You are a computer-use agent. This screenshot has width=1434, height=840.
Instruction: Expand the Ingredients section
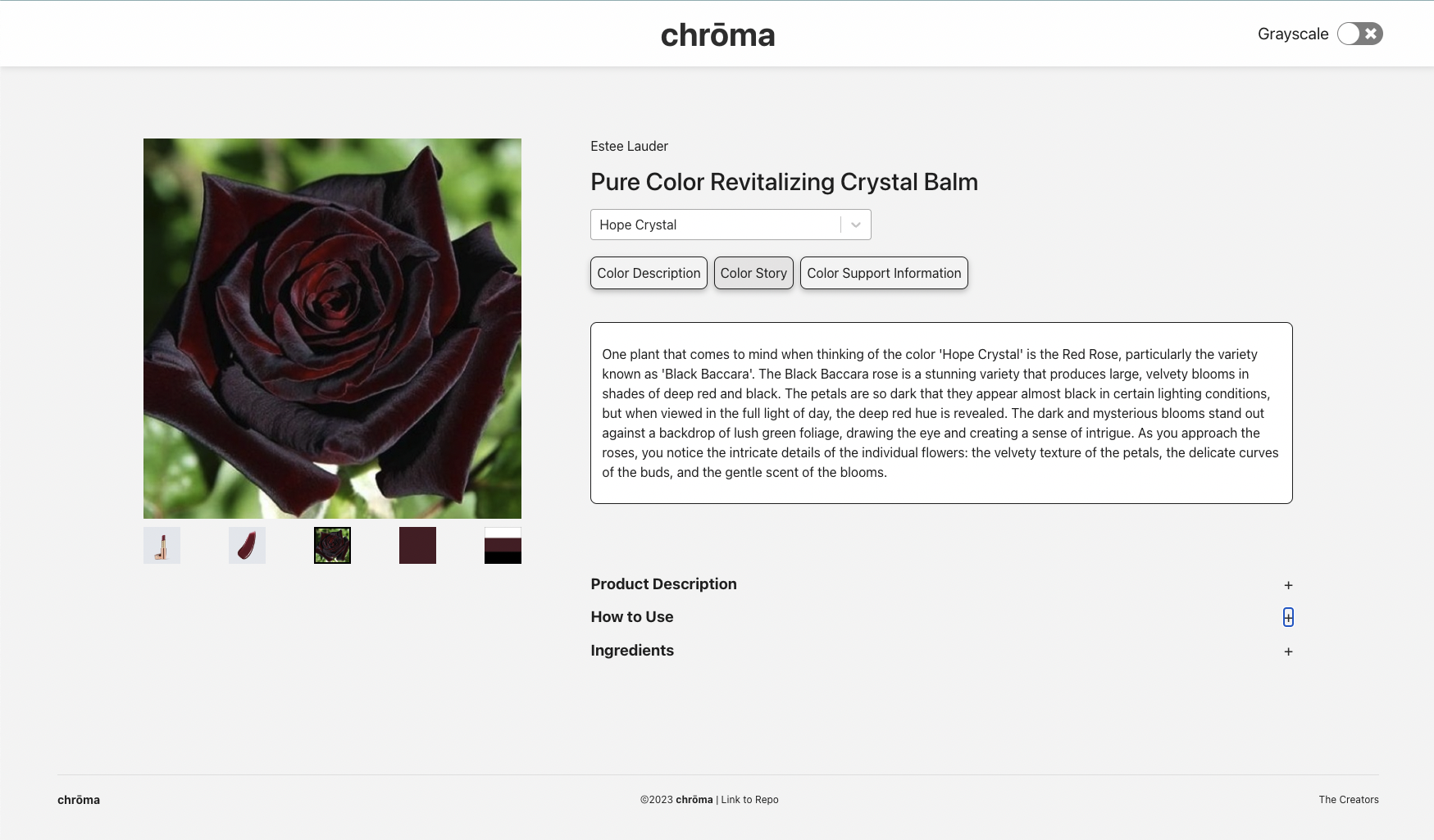click(x=1288, y=652)
